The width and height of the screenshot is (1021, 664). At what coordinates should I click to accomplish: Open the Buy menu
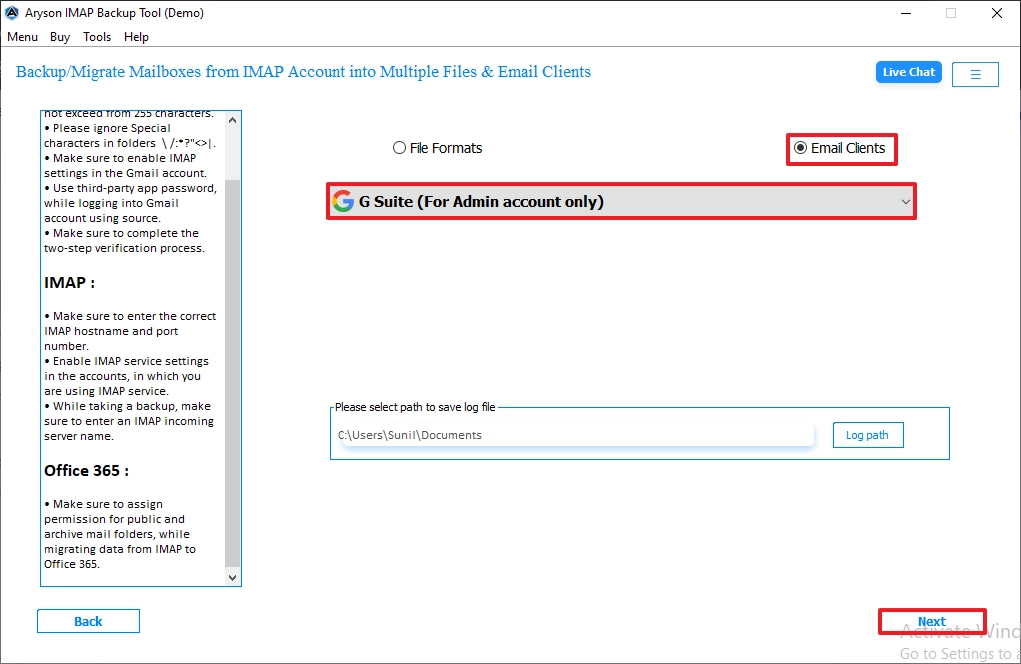[60, 37]
